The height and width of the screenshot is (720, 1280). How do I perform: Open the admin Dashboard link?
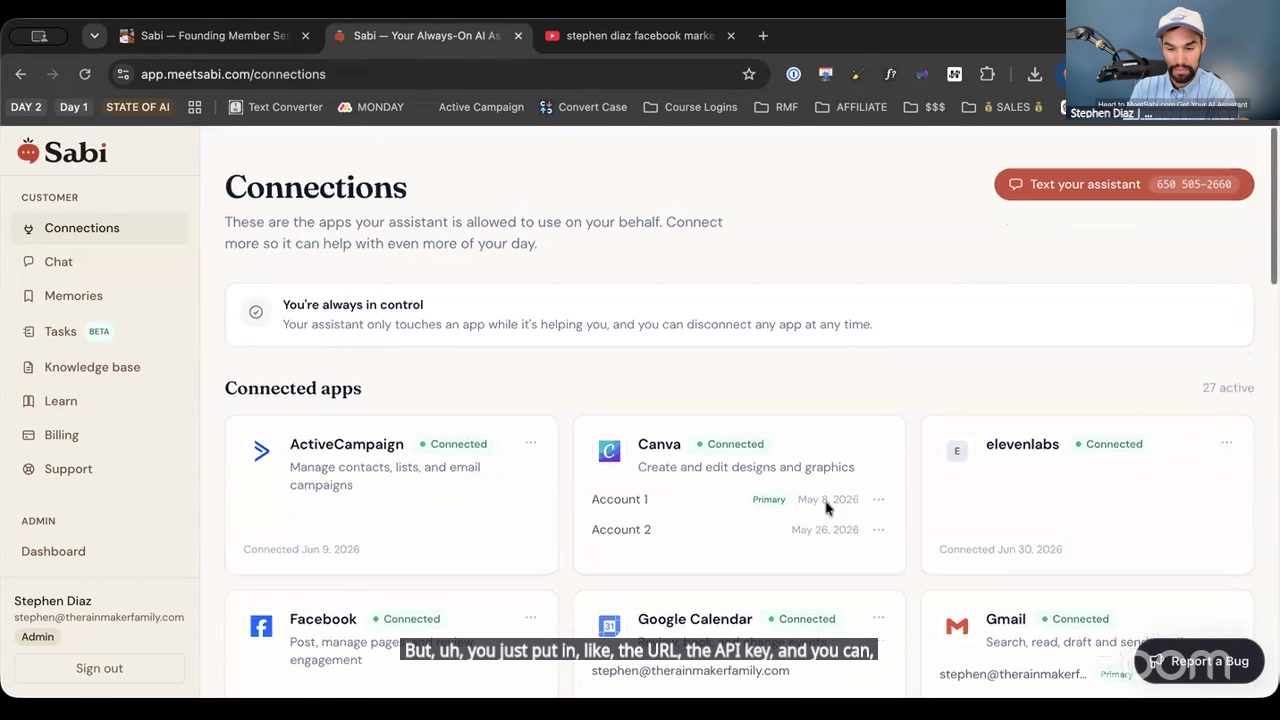53,551
